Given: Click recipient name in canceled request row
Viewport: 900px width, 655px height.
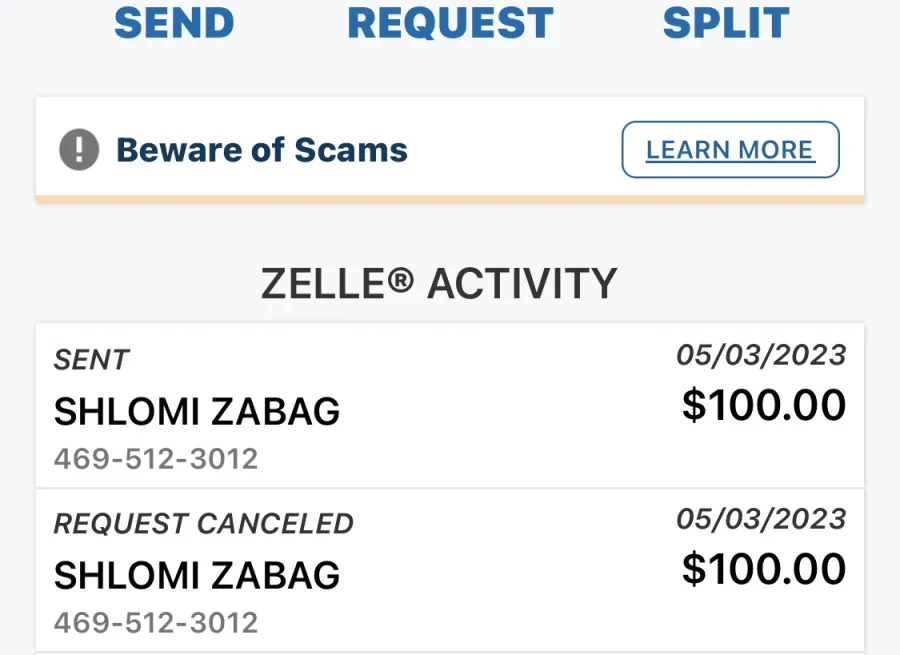Looking at the screenshot, I should [x=197, y=575].
